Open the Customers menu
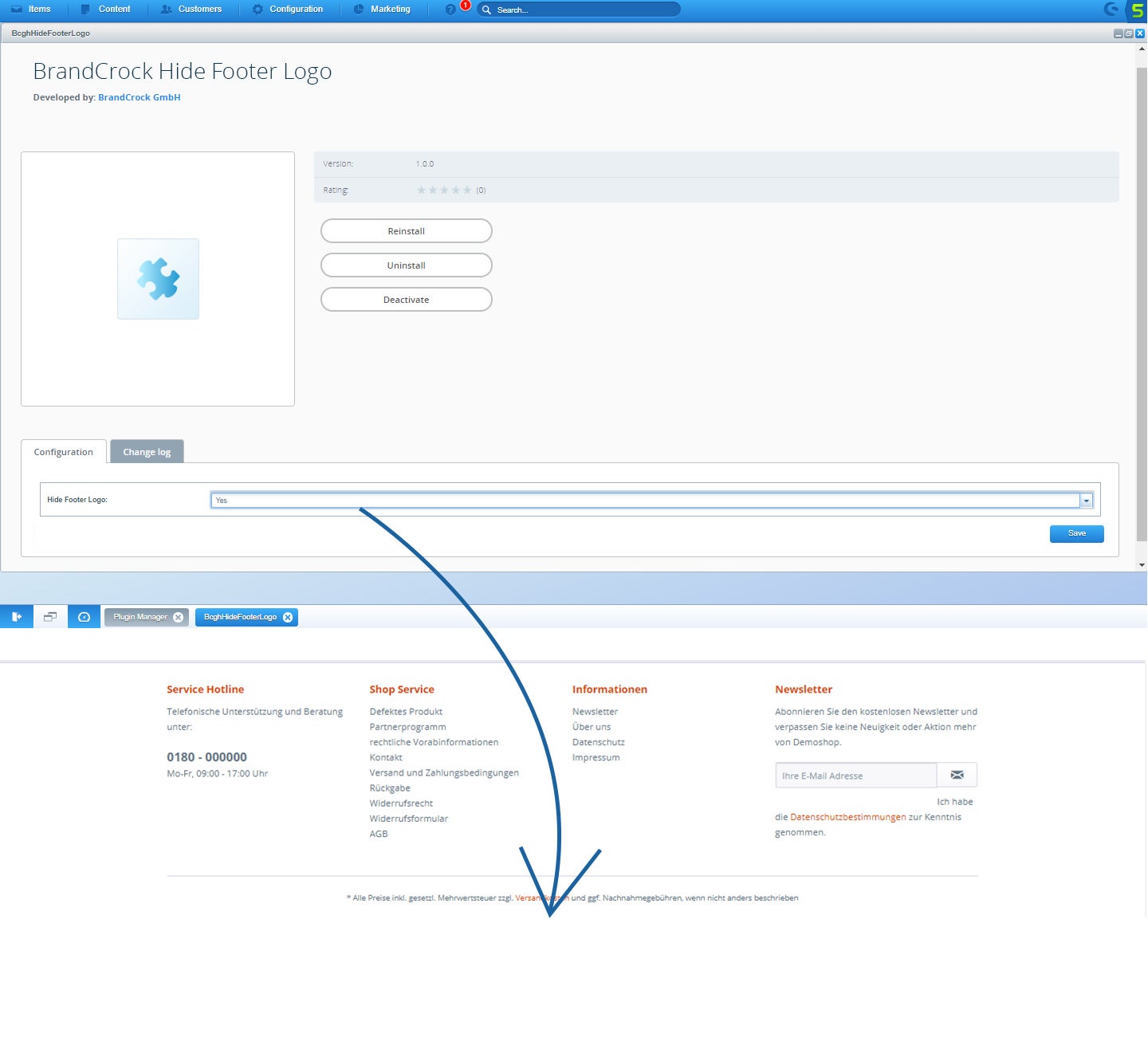1148x1049 pixels. tap(191, 10)
